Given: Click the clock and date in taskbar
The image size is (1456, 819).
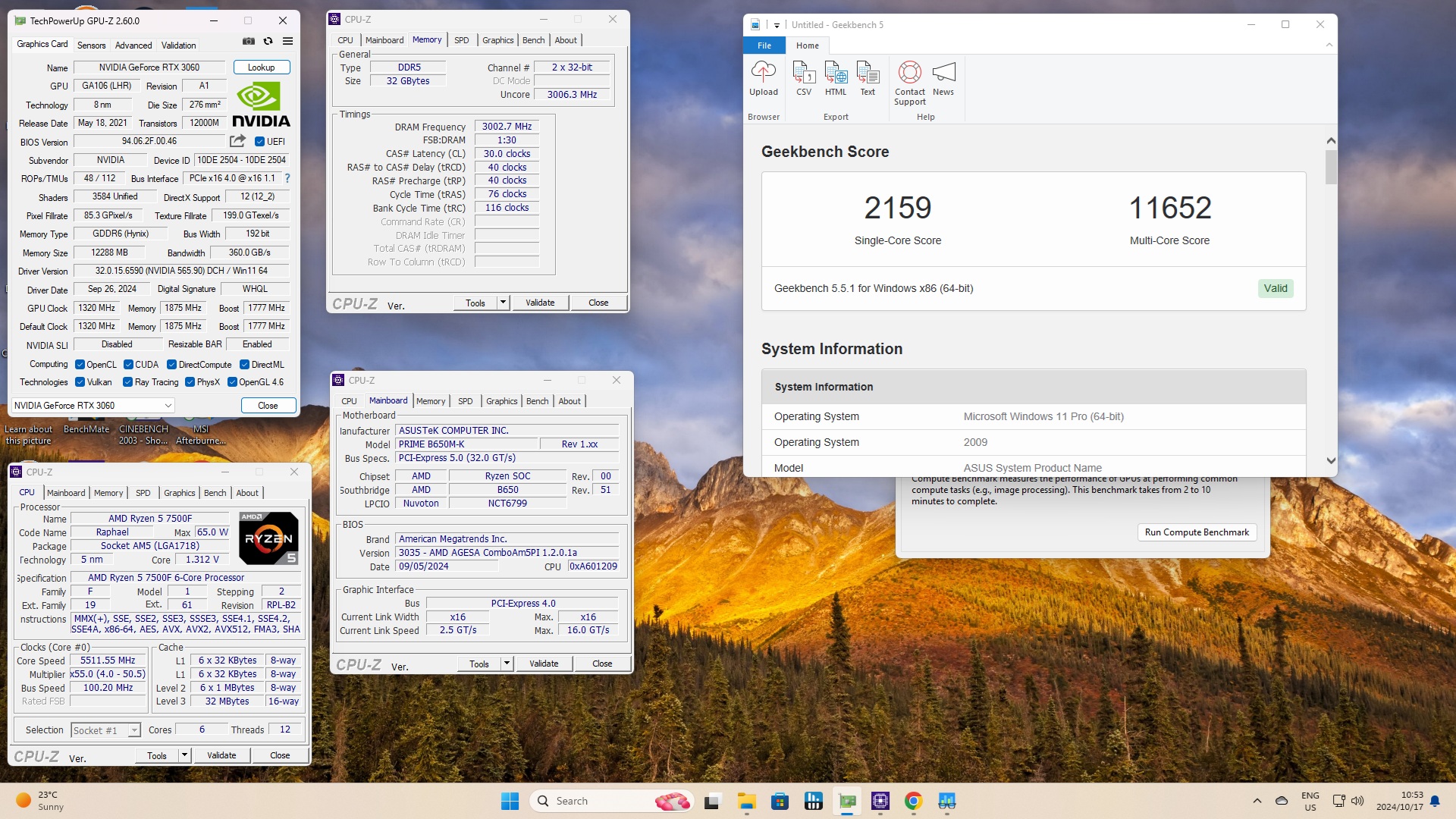Looking at the screenshot, I should pyautogui.click(x=1400, y=801).
